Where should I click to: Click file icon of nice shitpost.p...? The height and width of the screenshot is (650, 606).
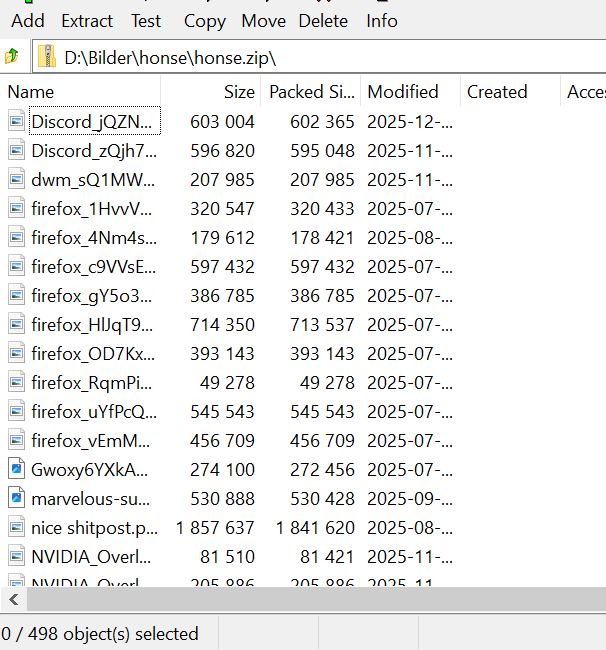pos(17,527)
